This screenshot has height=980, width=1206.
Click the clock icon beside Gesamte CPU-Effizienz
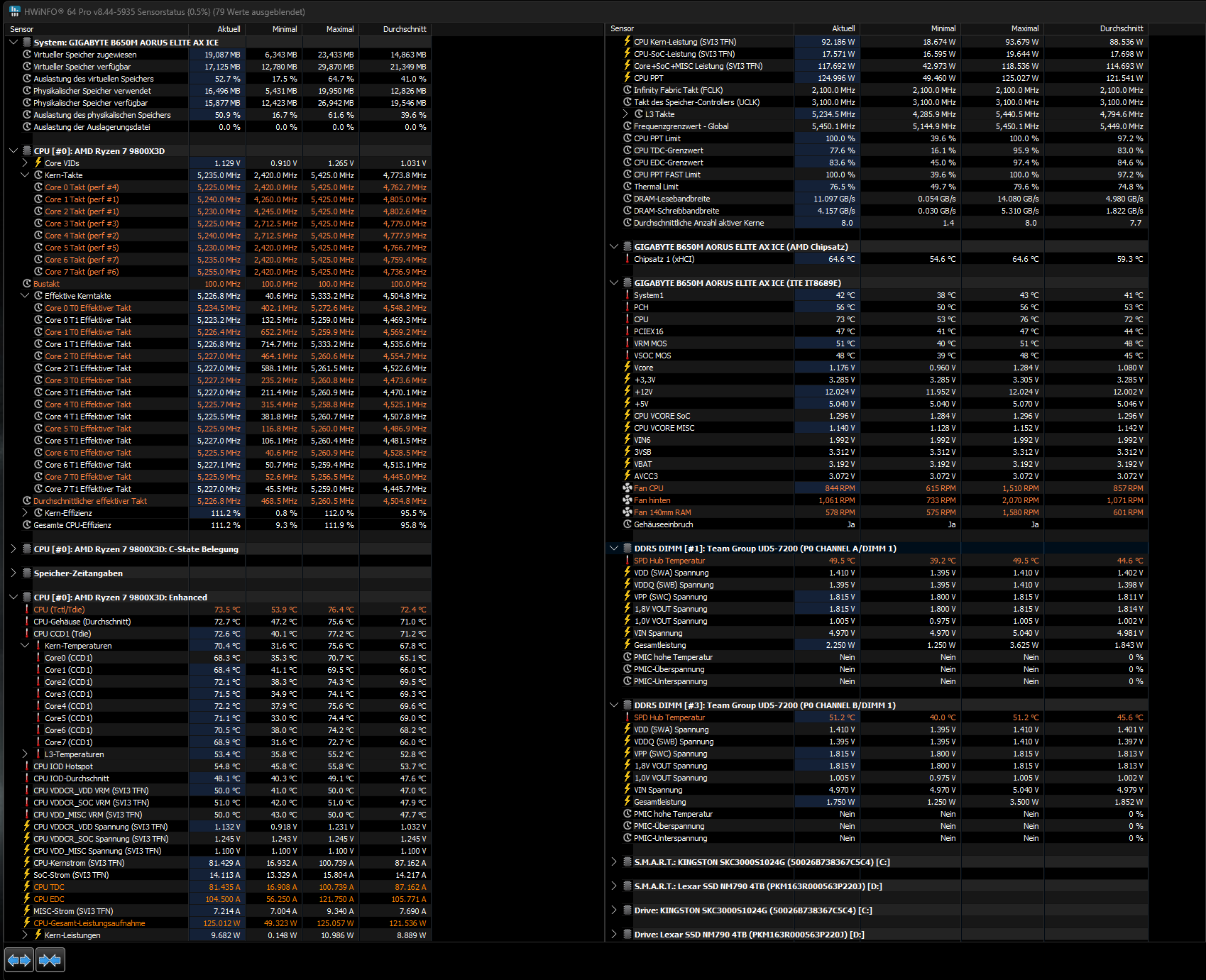[27, 525]
